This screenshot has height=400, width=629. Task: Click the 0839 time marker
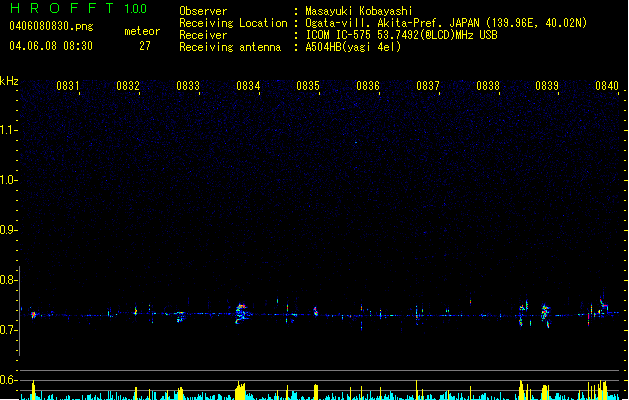(547, 86)
